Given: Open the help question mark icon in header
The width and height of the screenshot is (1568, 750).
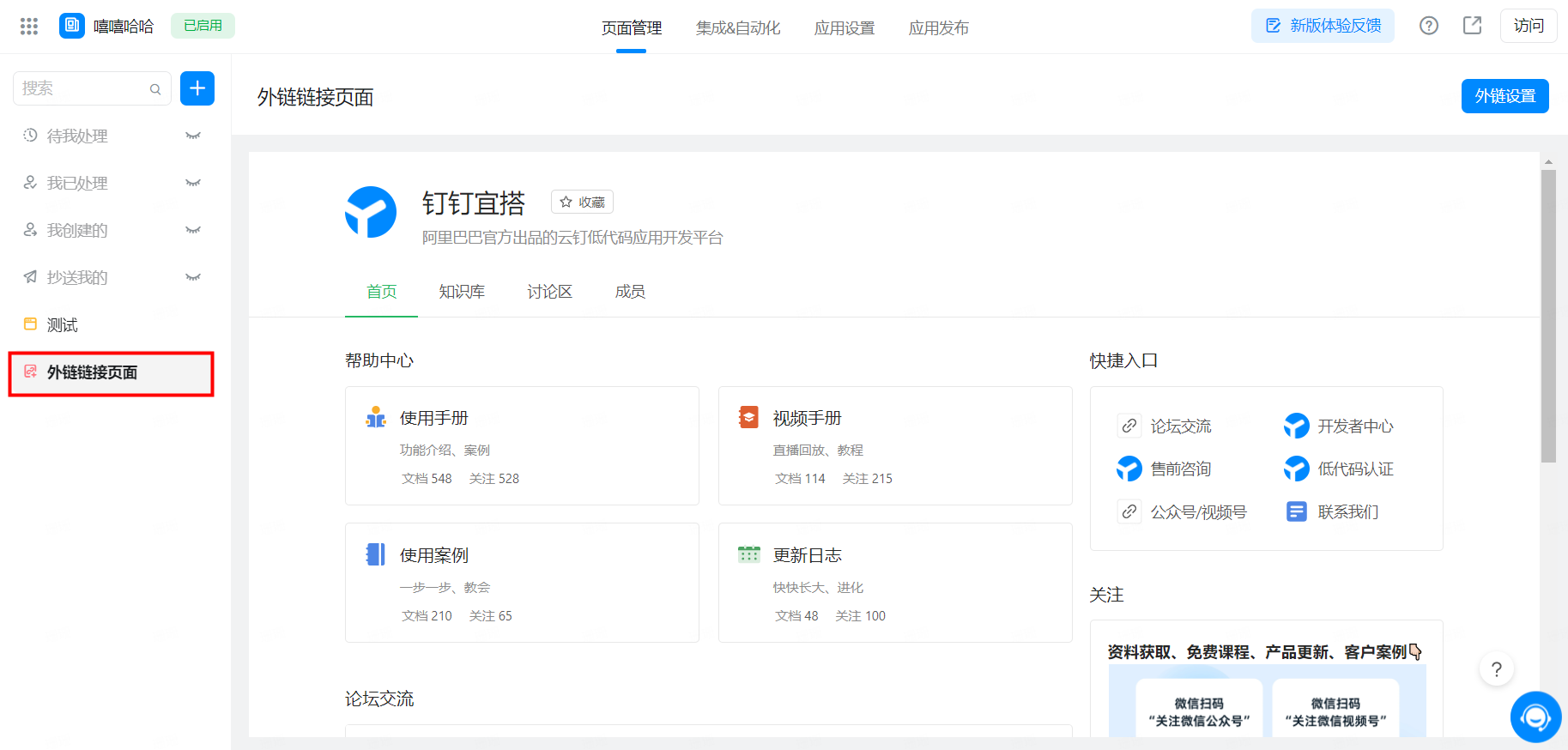Looking at the screenshot, I should pyautogui.click(x=1429, y=26).
